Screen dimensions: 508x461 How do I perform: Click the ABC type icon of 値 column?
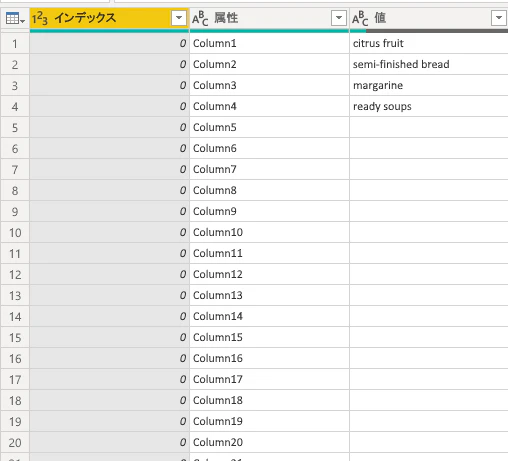click(360, 18)
